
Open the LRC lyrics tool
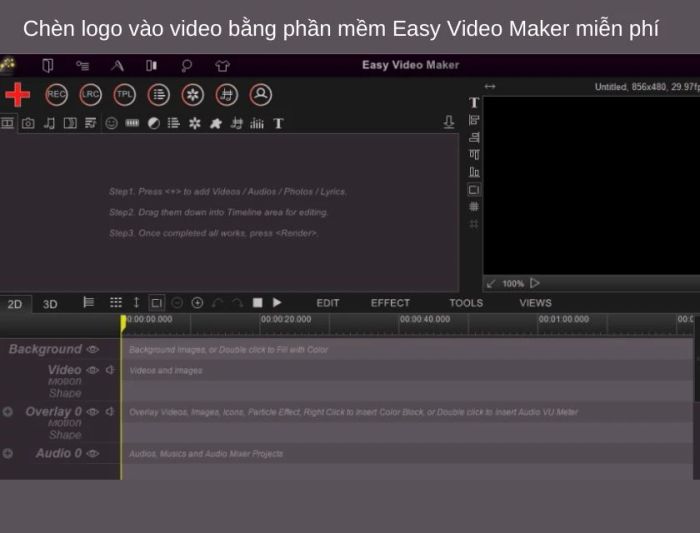90,95
